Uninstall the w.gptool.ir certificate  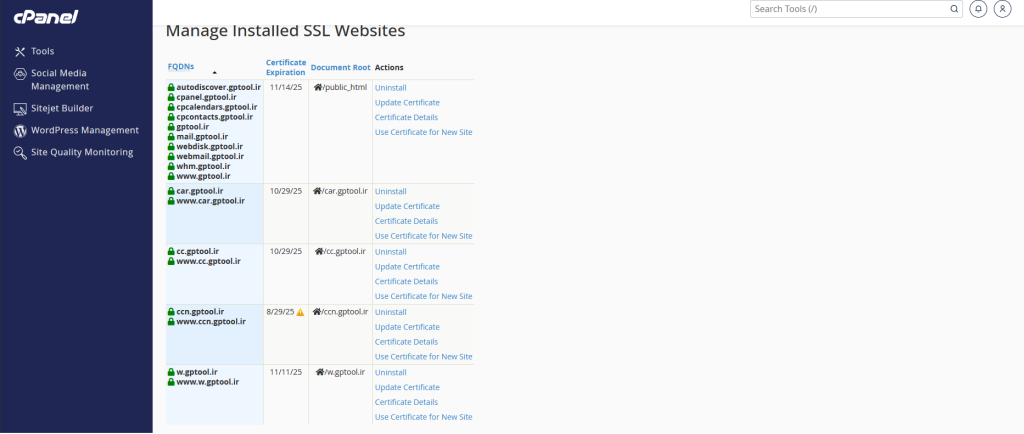point(391,373)
